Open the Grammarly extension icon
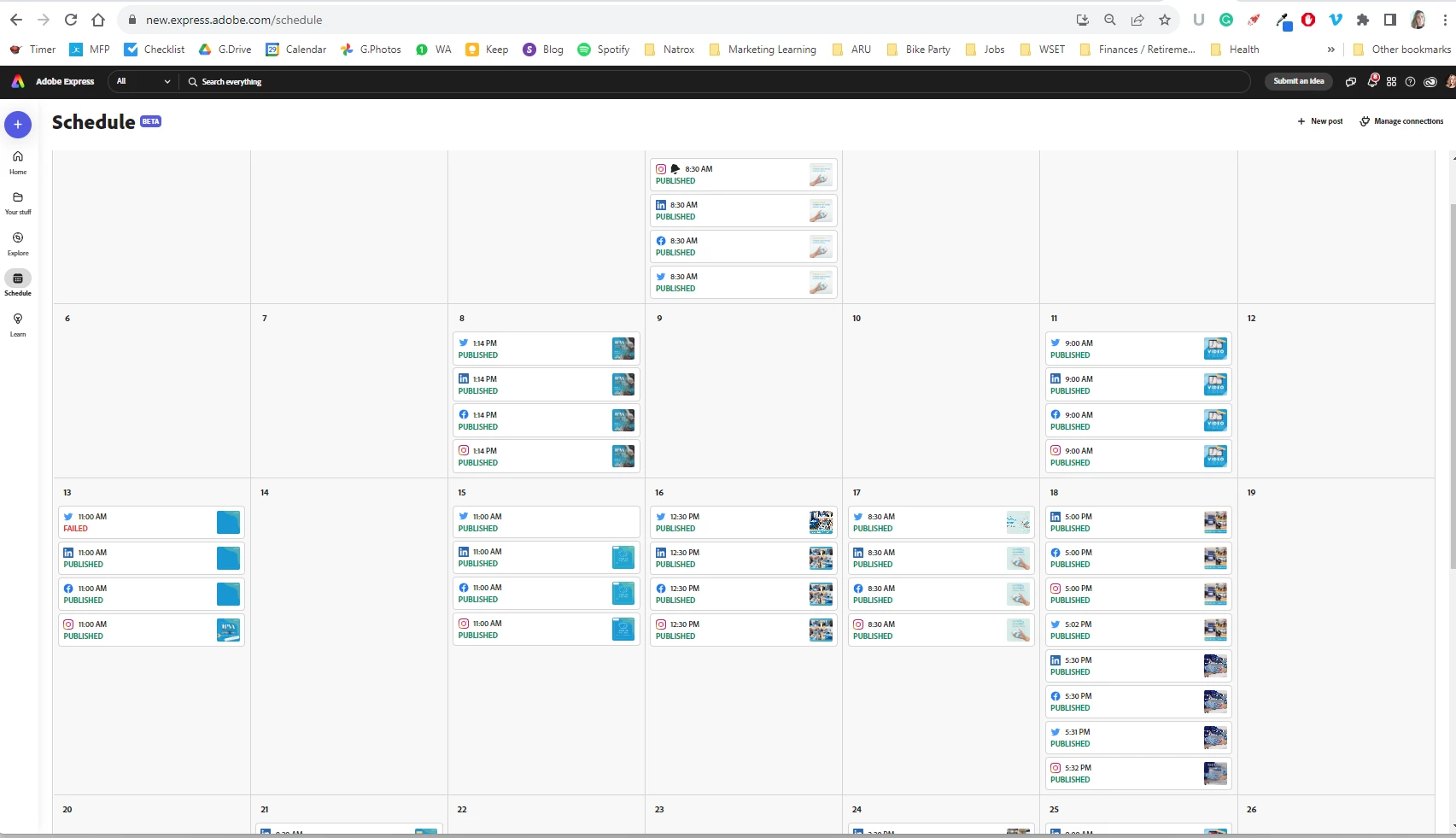Viewport: 1456px width, 838px height. (1226, 20)
